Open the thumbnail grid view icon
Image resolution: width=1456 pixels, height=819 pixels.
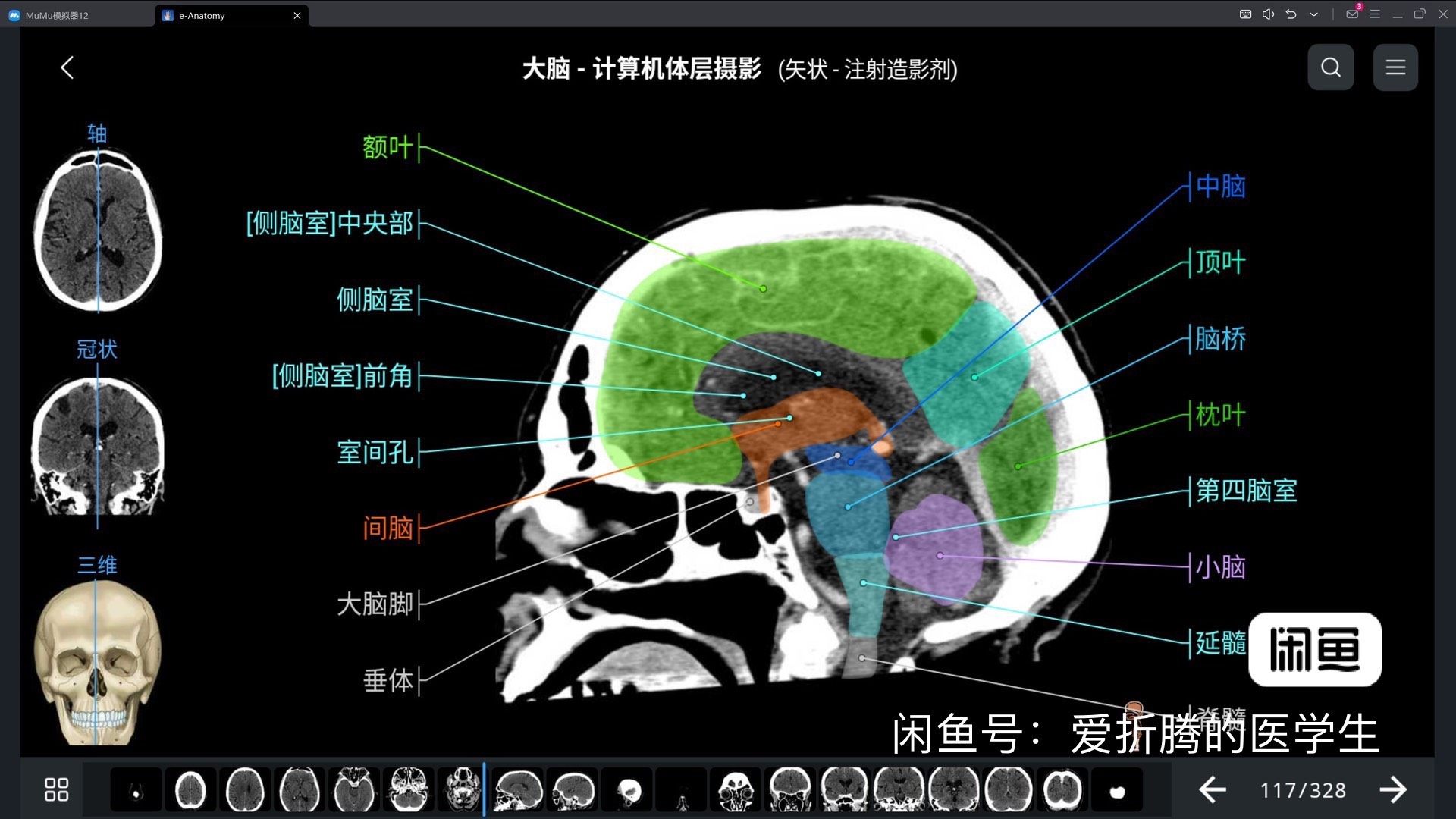pos(56,789)
